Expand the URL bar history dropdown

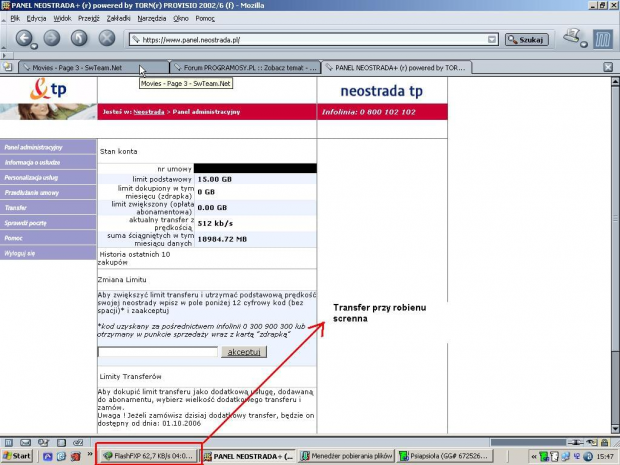492,40
